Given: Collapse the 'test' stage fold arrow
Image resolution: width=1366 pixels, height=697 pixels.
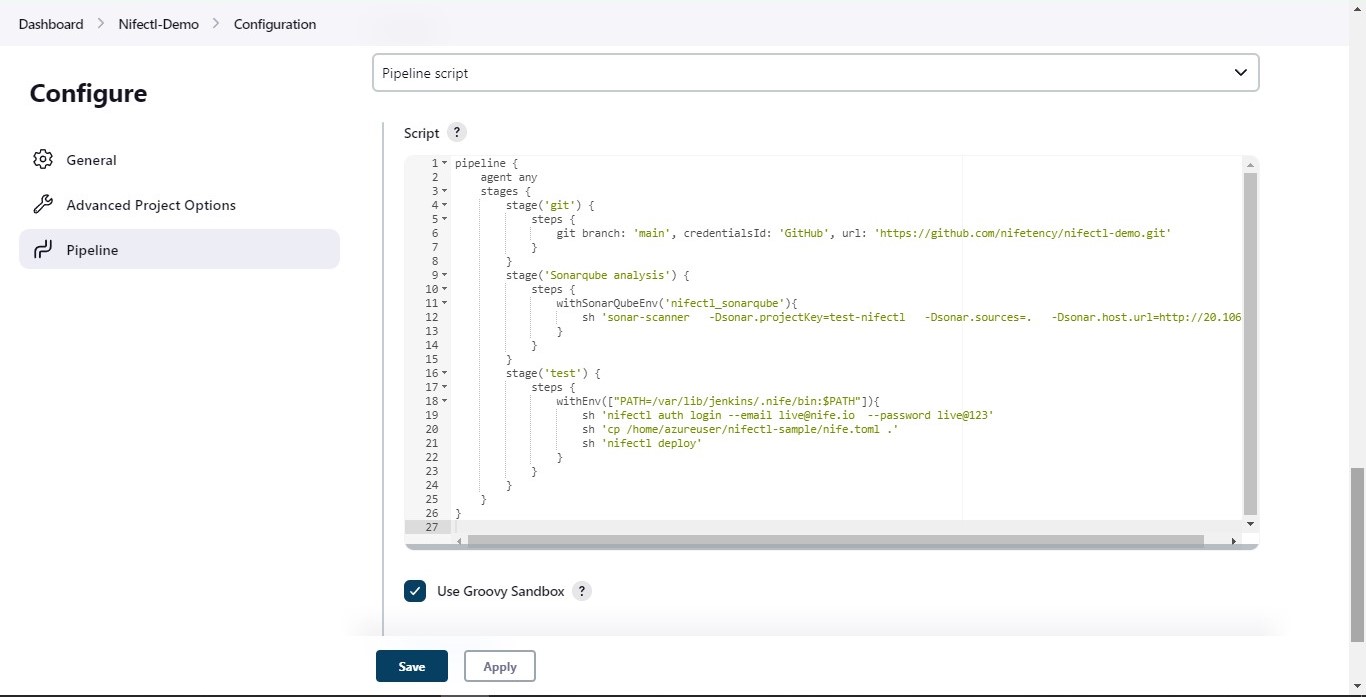Looking at the screenshot, I should click(443, 373).
